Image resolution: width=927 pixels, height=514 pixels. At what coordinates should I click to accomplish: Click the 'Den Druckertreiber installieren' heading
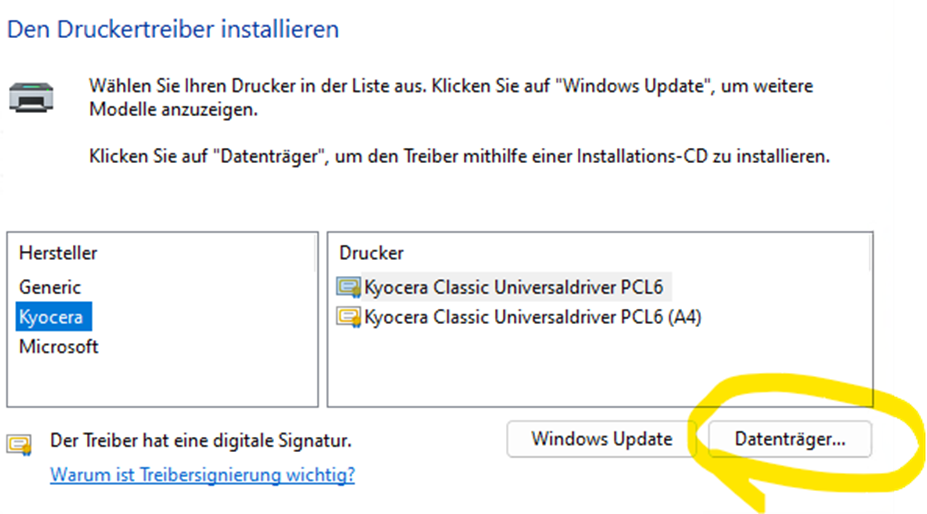click(x=173, y=29)
